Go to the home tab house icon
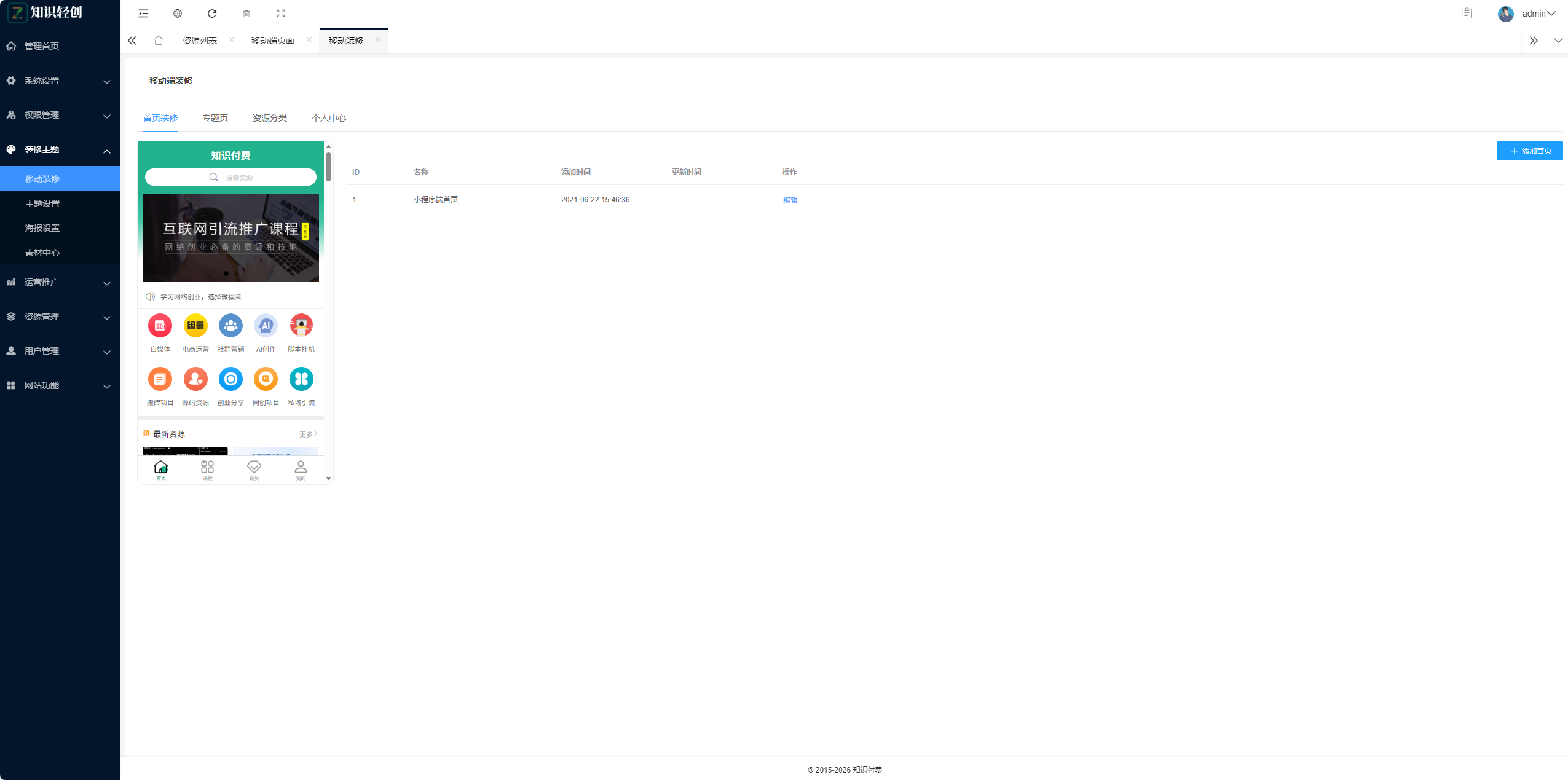The width and height of the screenshot is (1568, 780). 159,41
